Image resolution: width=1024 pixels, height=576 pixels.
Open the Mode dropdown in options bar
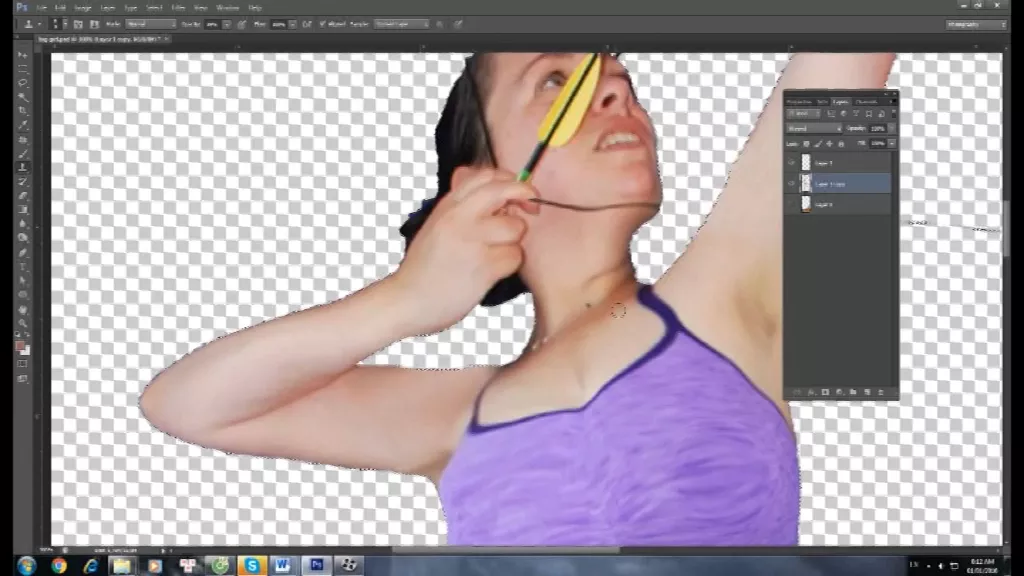point(151,24)
